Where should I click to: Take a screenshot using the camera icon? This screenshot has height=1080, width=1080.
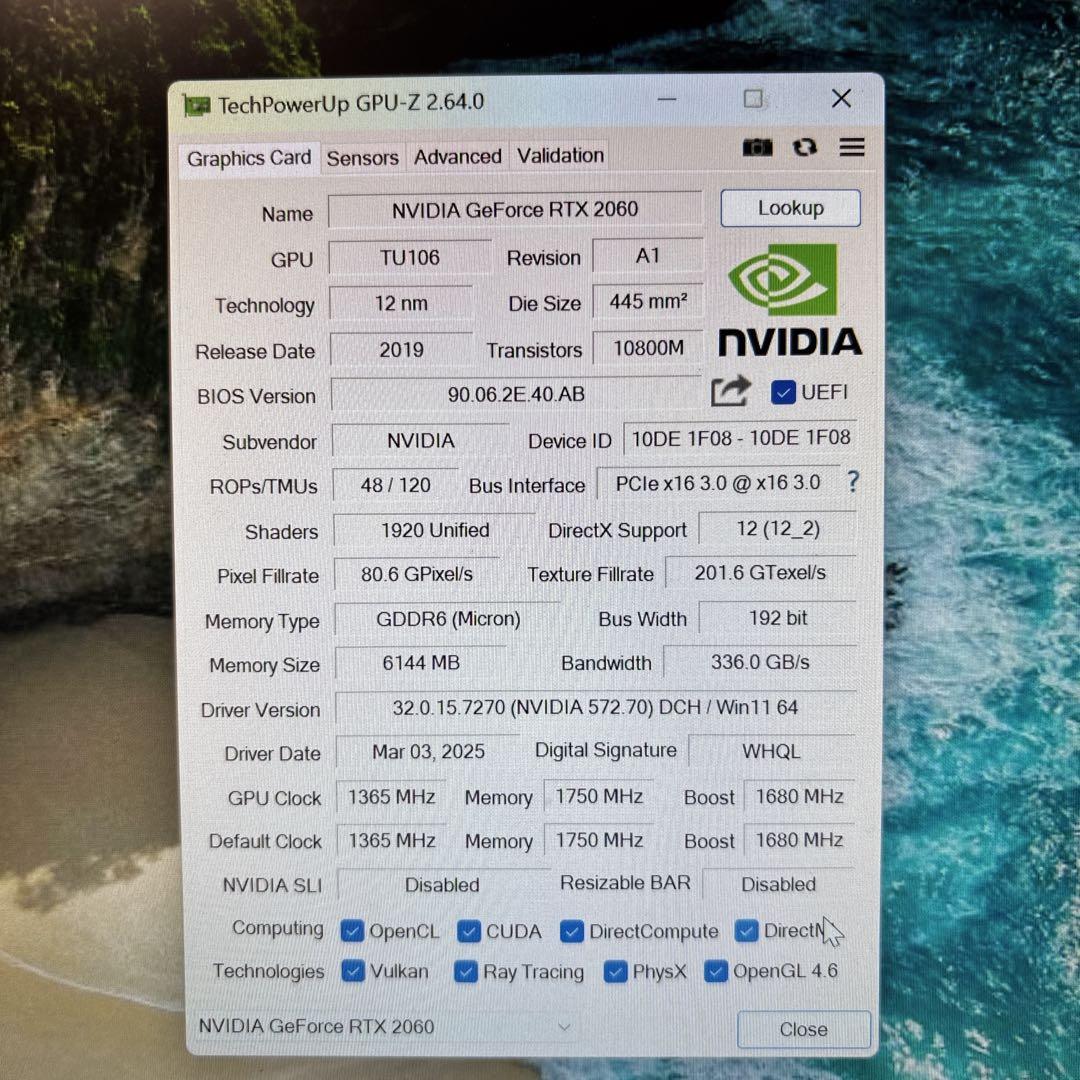758,147
